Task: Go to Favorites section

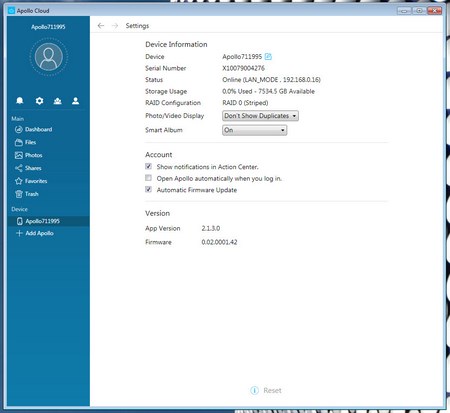Action: tap(31, 181)
